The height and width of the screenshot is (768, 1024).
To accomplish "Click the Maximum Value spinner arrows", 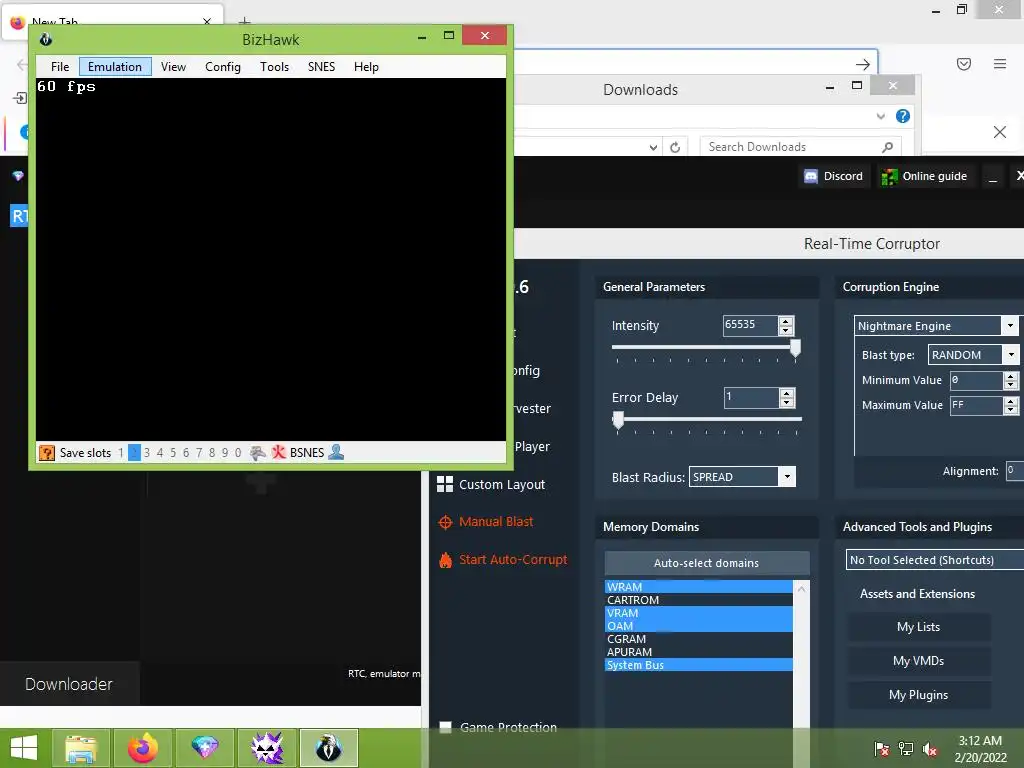I will pos(1011,406).
